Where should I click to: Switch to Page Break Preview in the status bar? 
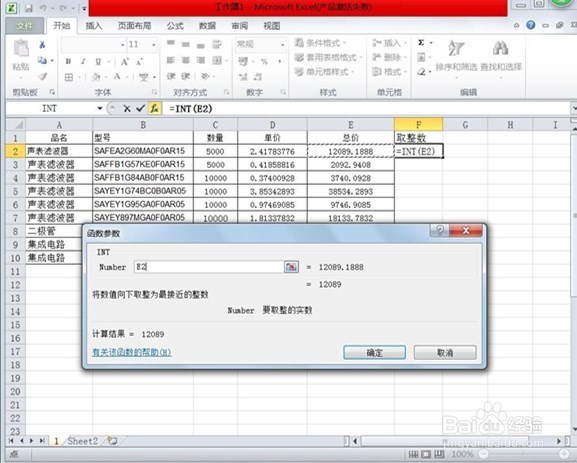tap(439, 455)
